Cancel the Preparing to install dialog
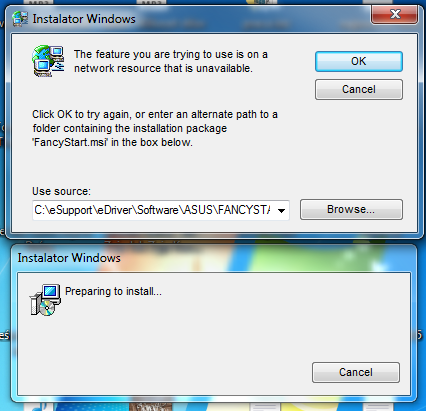Viewport: 426px width, 411px height. click(x=356, y=372)
